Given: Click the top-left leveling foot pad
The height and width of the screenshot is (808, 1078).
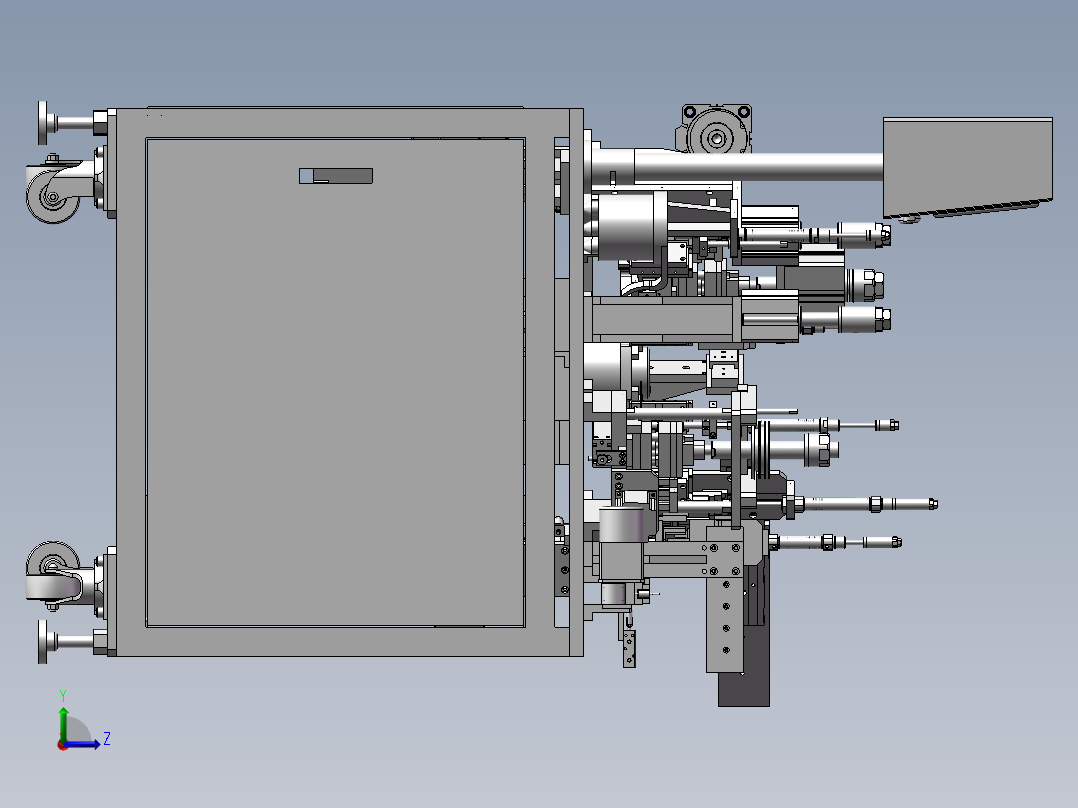Looking at the screenshot, I should 43,123.
